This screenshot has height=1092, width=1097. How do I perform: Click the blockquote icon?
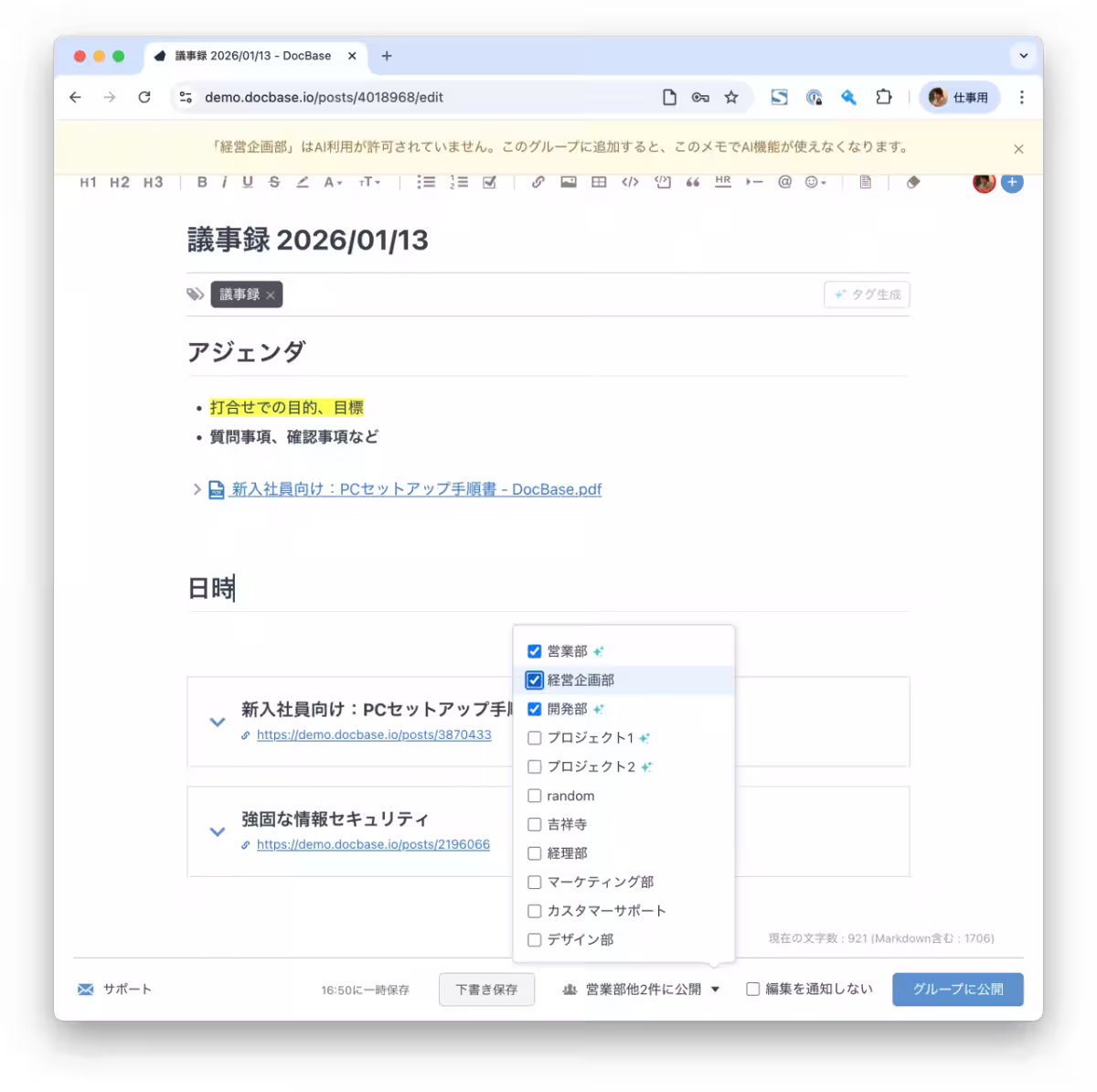(693, 182)
